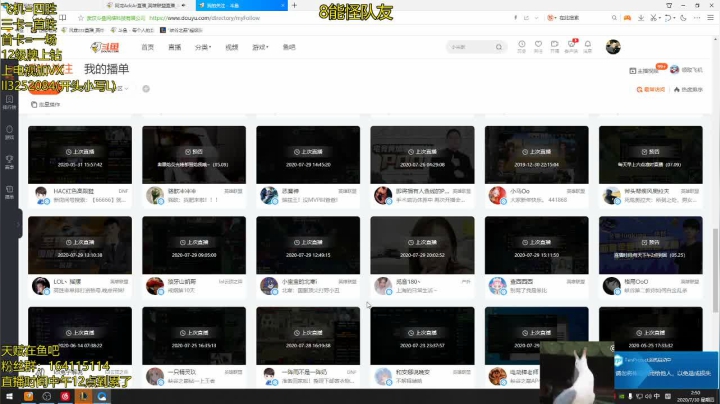Image resolution: width=720 pixels, height=404 pixels.
Task: Sort by popularity flame option
Action: pos(688,90)
